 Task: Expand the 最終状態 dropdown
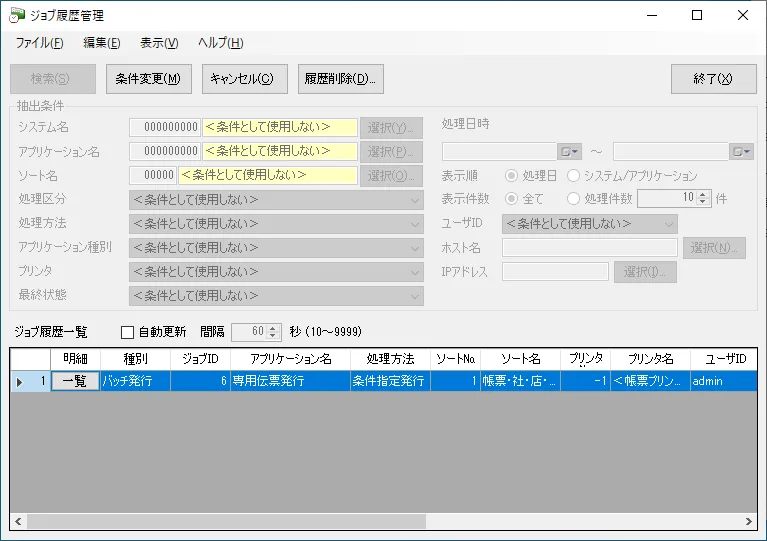pos(415,296)
